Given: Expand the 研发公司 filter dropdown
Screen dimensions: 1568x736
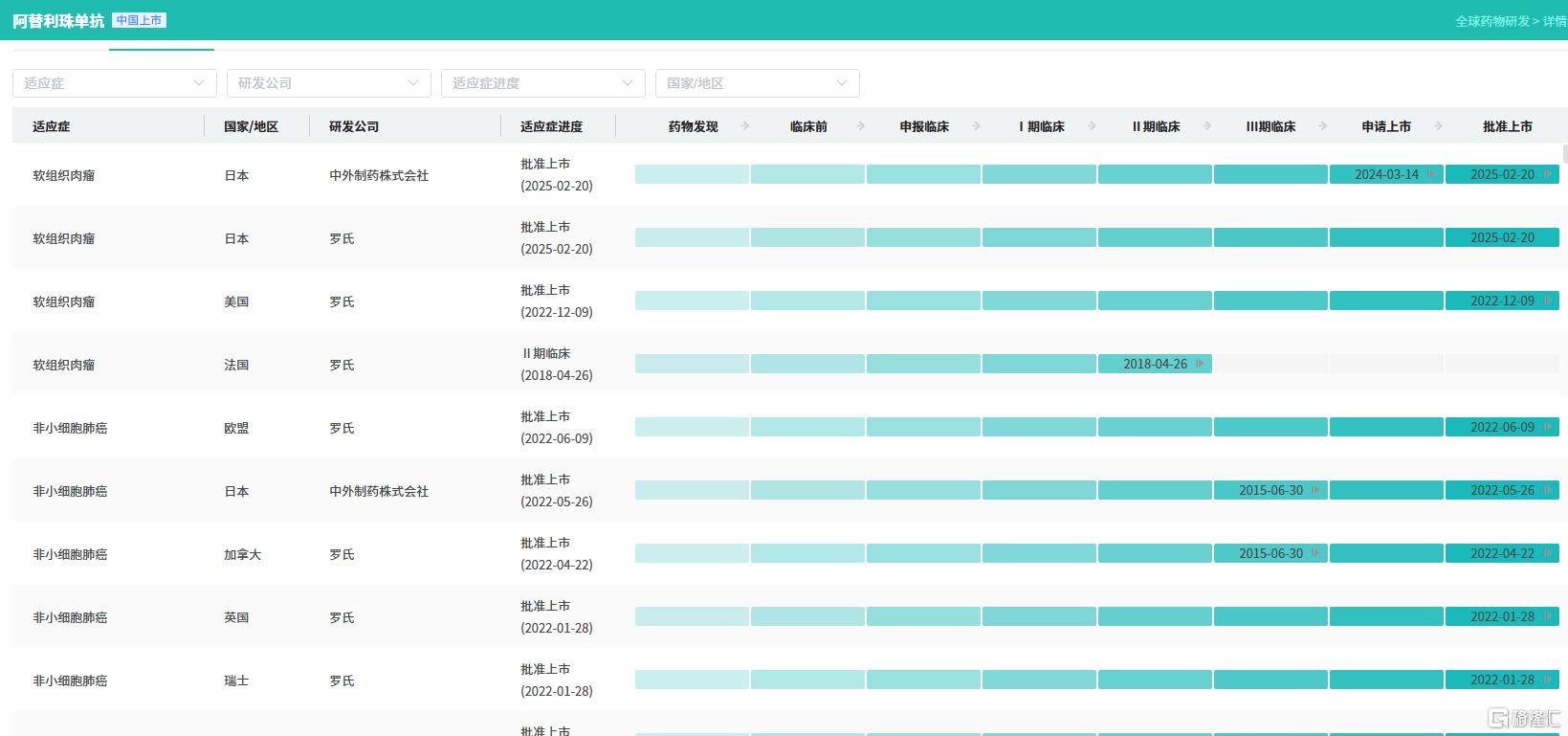Looking at the screenshot, I should pos(328,83).
